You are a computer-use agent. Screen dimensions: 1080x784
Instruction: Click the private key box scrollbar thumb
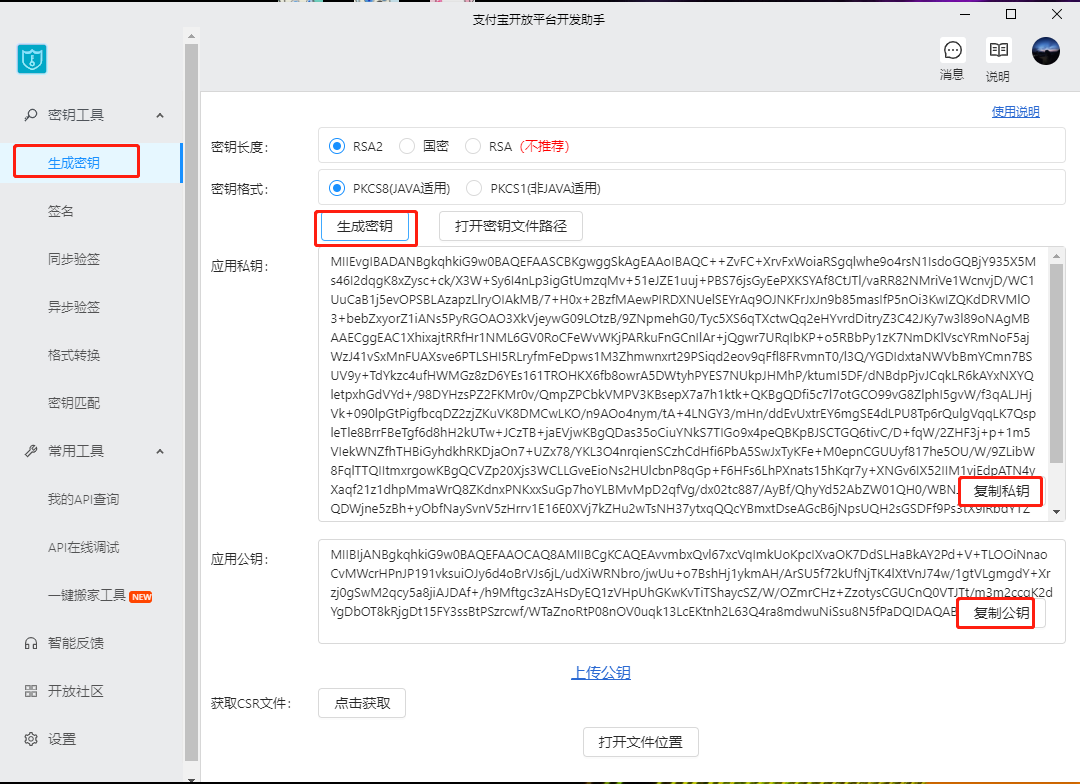pyautogui.click(x=1057, y=364)
